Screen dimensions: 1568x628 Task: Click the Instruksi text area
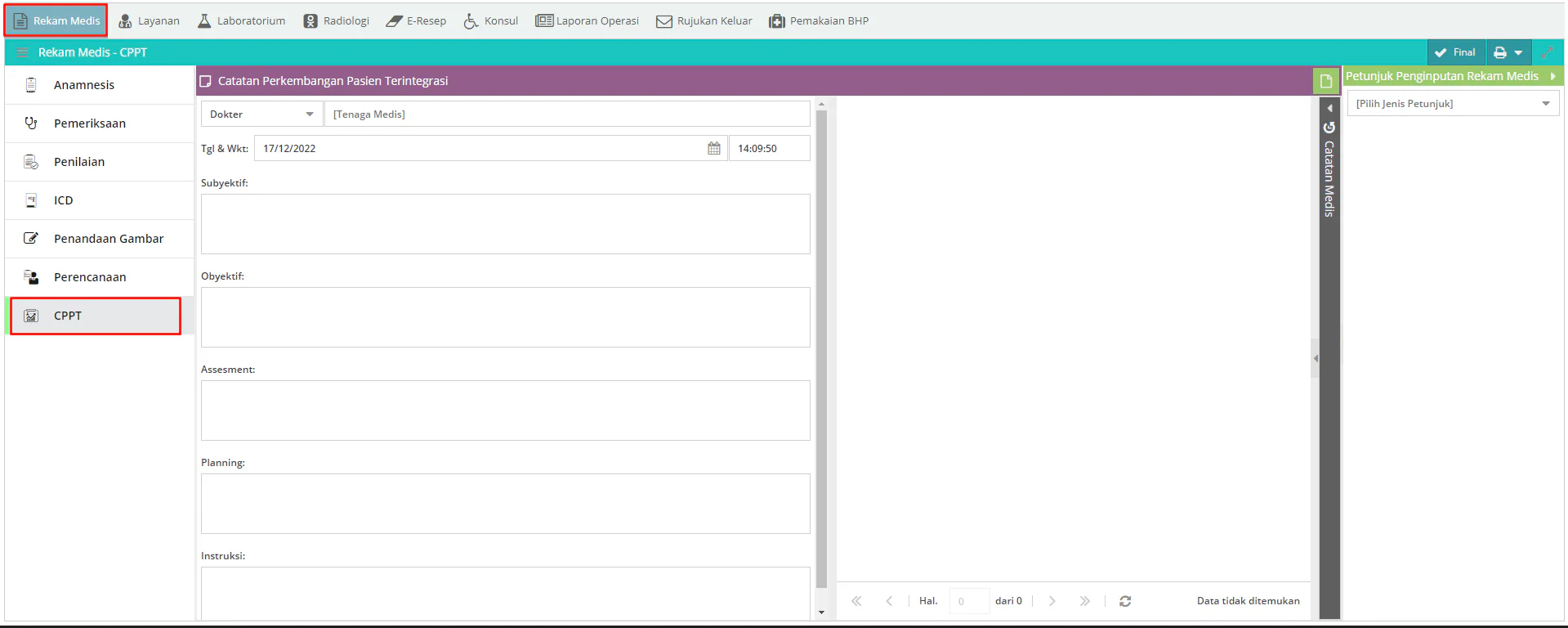[x=506, y=594]
